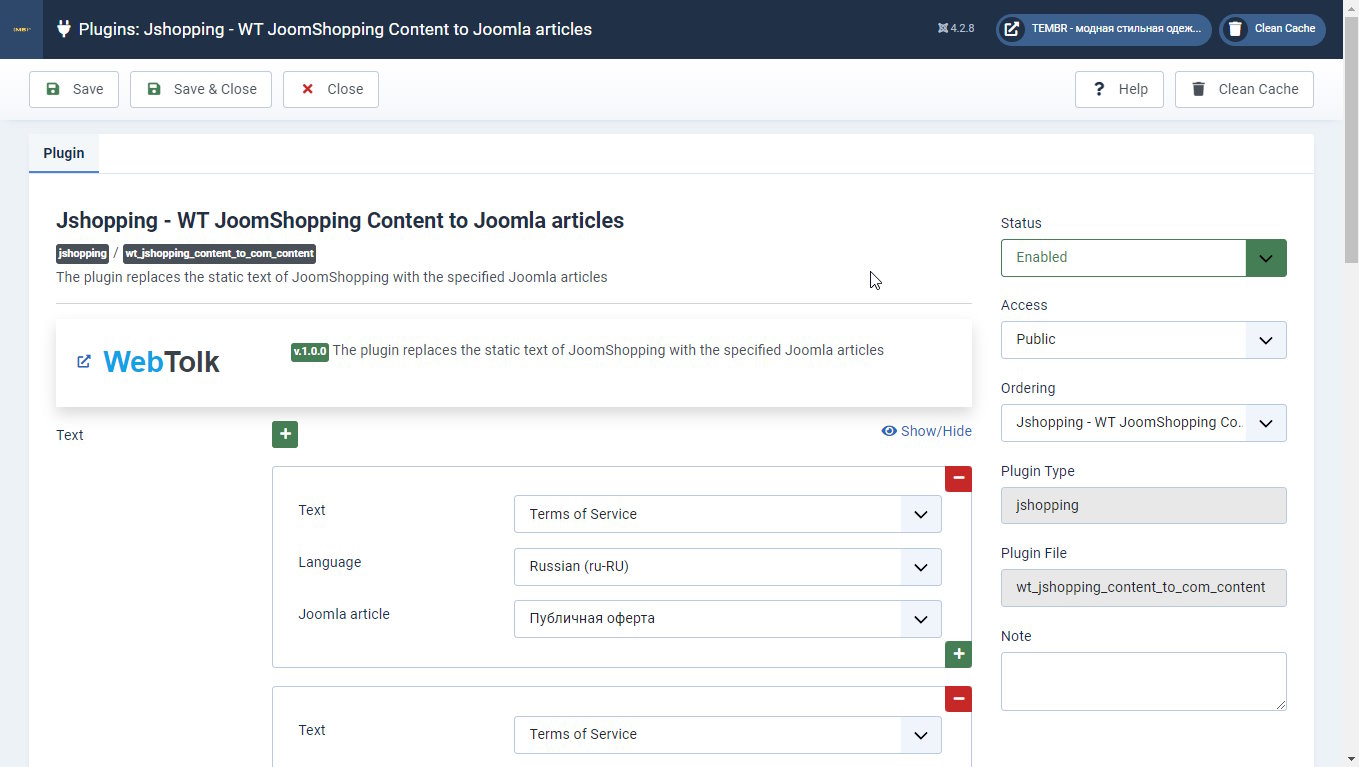This screenshot has height=767, width=1359.
Task: Open WebTolk external link icon
Action: (84, 362)
